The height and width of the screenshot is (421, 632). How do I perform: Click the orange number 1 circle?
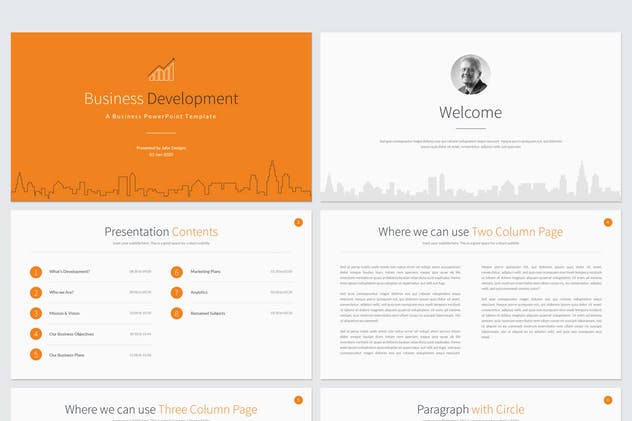coord(36,272)
